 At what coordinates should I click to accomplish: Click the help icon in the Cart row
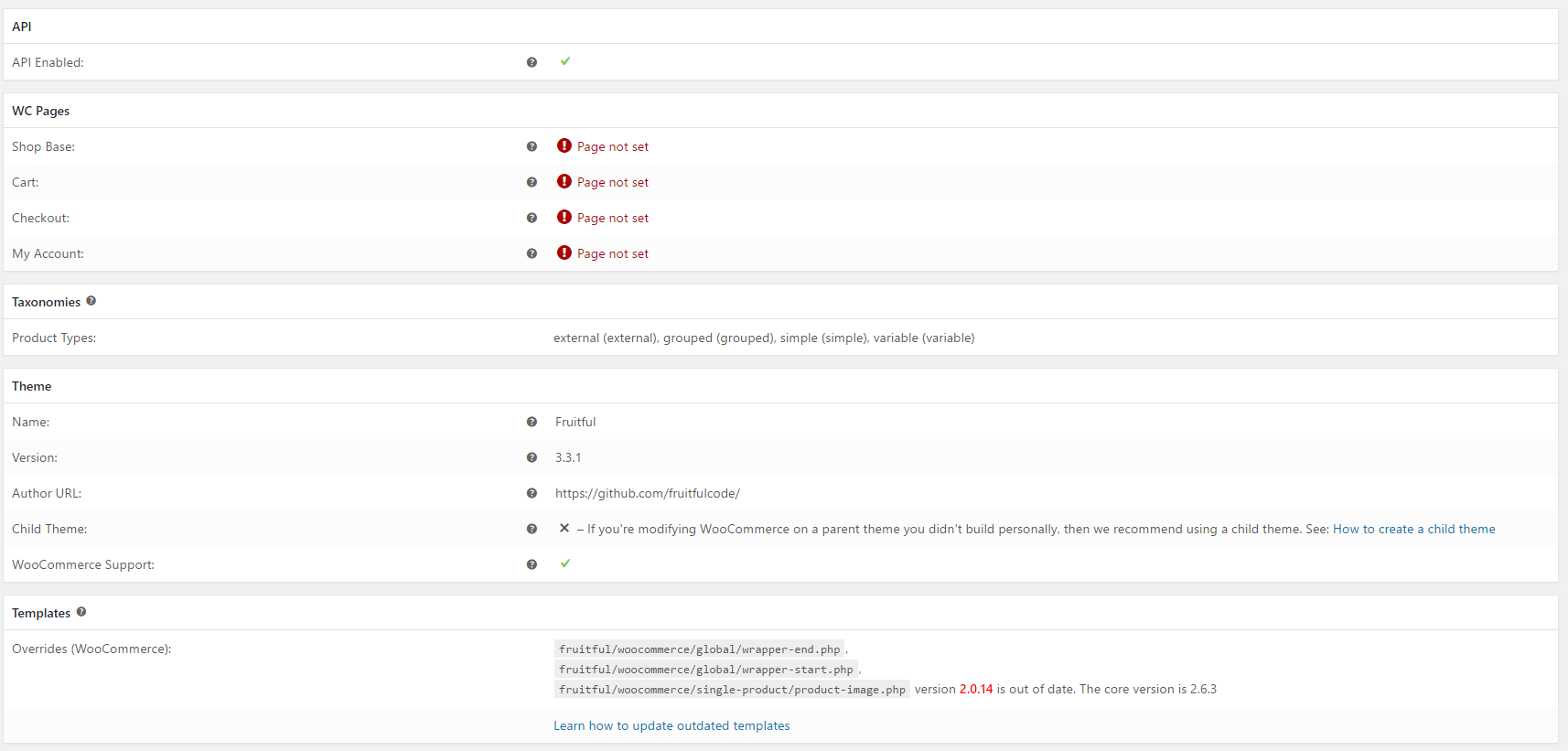pos(532,182)
